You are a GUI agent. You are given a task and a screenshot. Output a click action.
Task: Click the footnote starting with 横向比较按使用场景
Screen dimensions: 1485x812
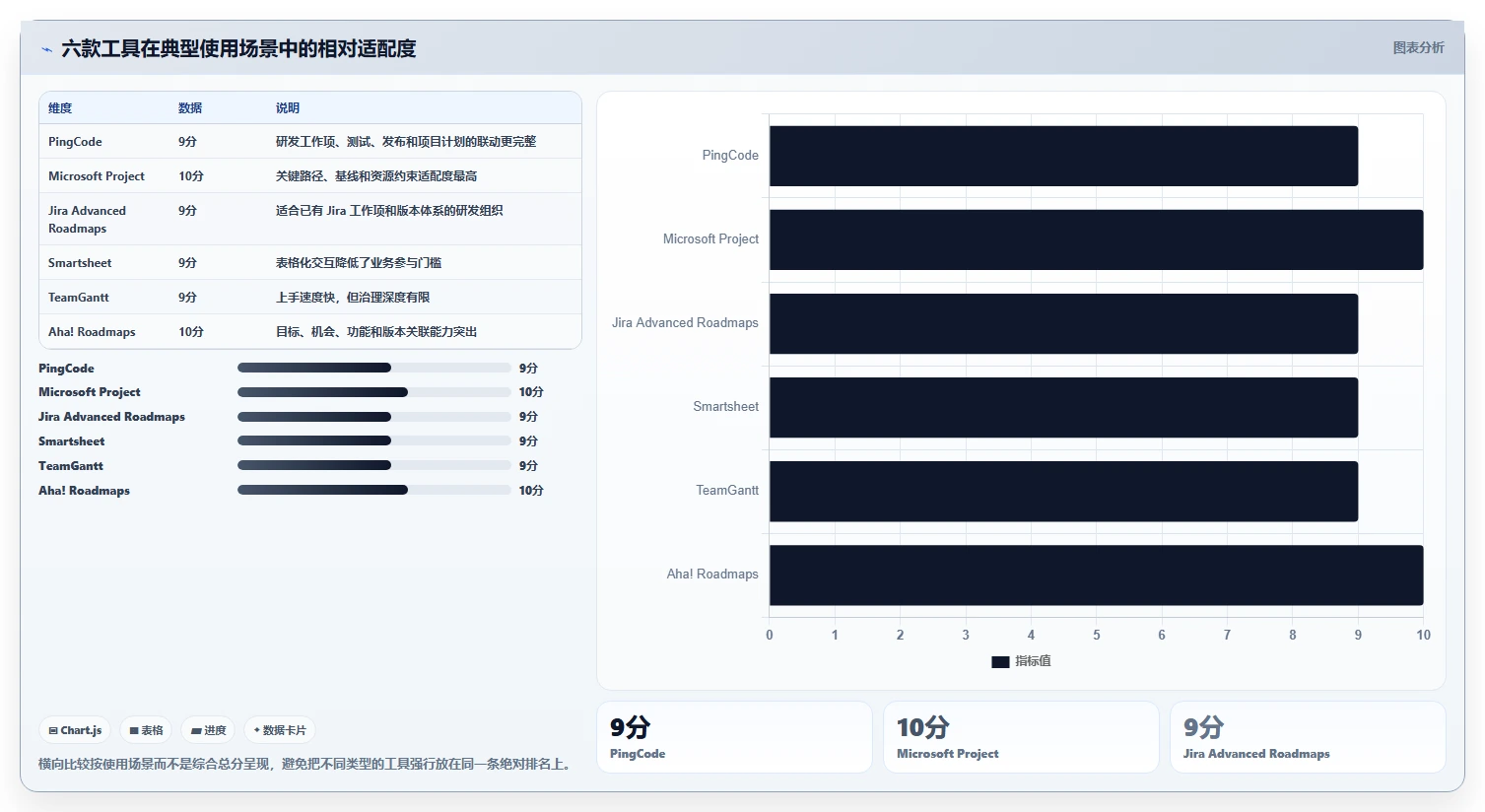(306, 764)
